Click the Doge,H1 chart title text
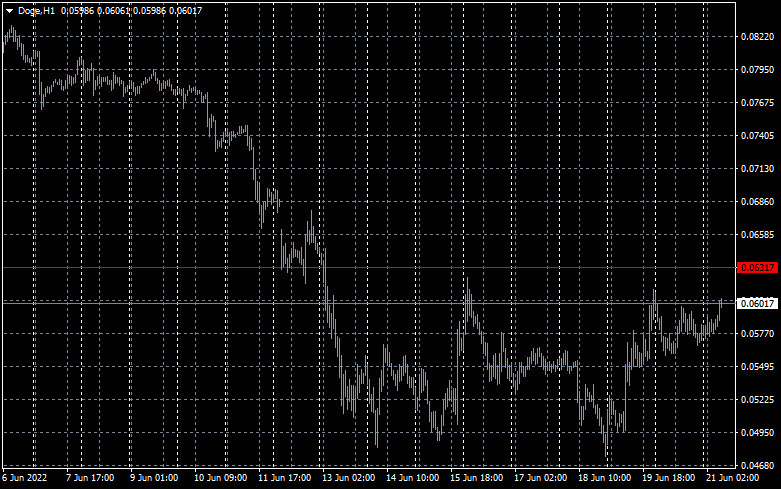The image size is (781, 489). [x=36, y=11]
